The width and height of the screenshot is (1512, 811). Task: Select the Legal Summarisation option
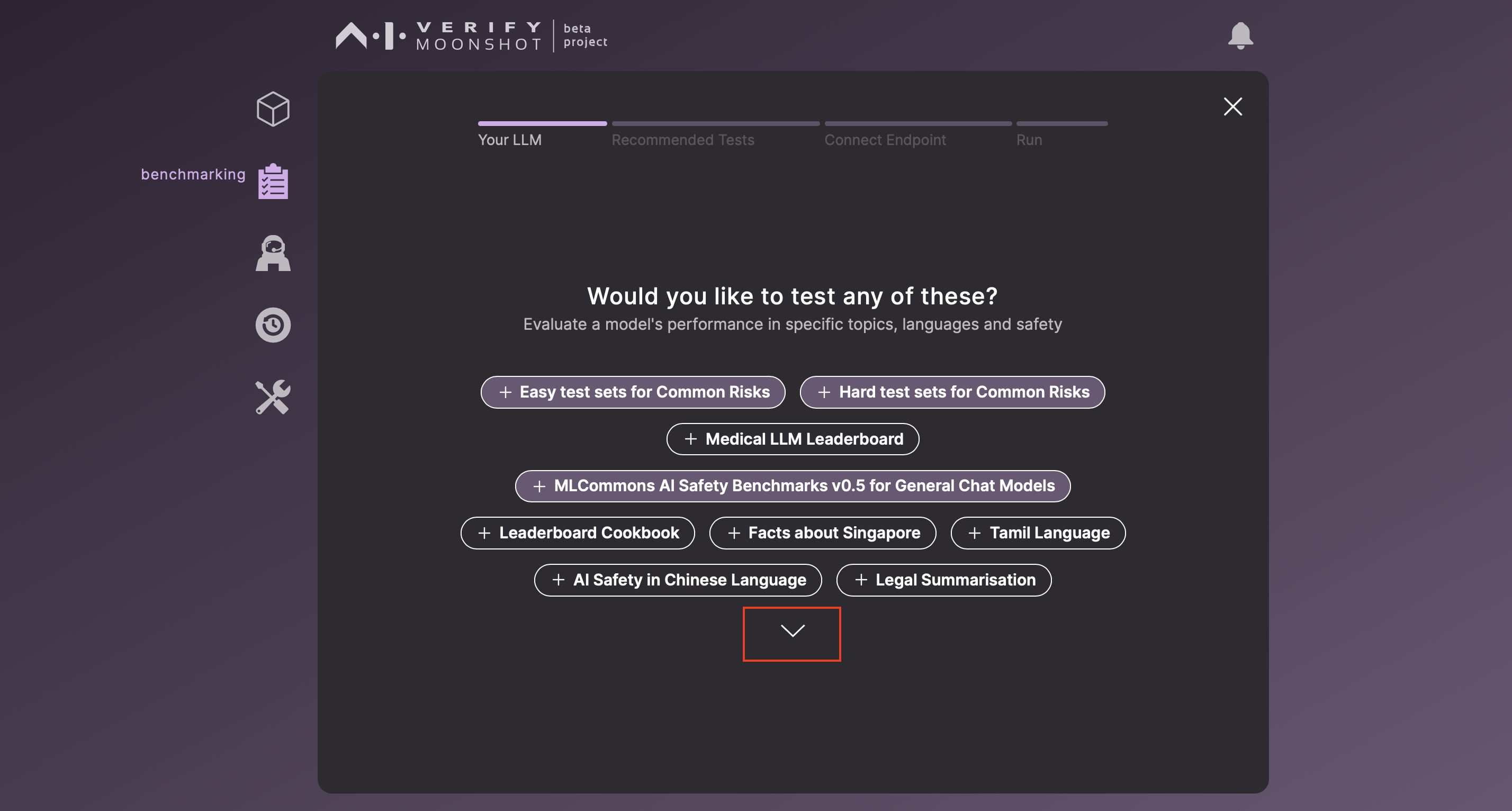tap(944, 580)
